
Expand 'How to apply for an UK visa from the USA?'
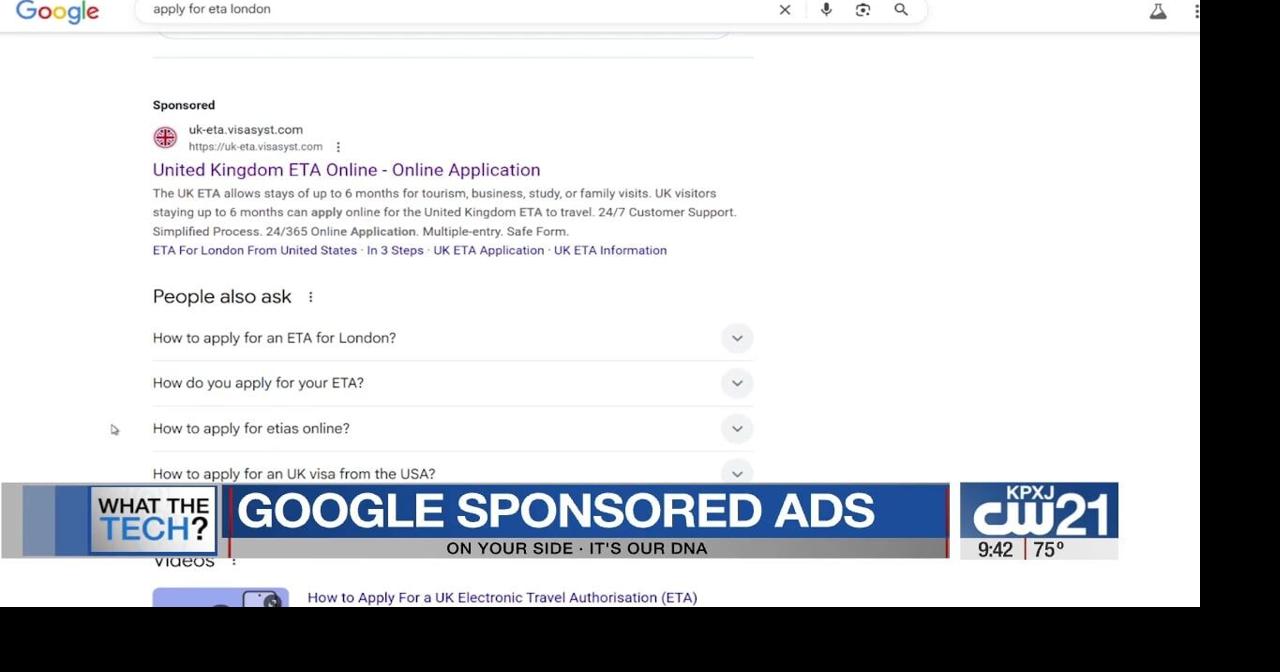737,473
